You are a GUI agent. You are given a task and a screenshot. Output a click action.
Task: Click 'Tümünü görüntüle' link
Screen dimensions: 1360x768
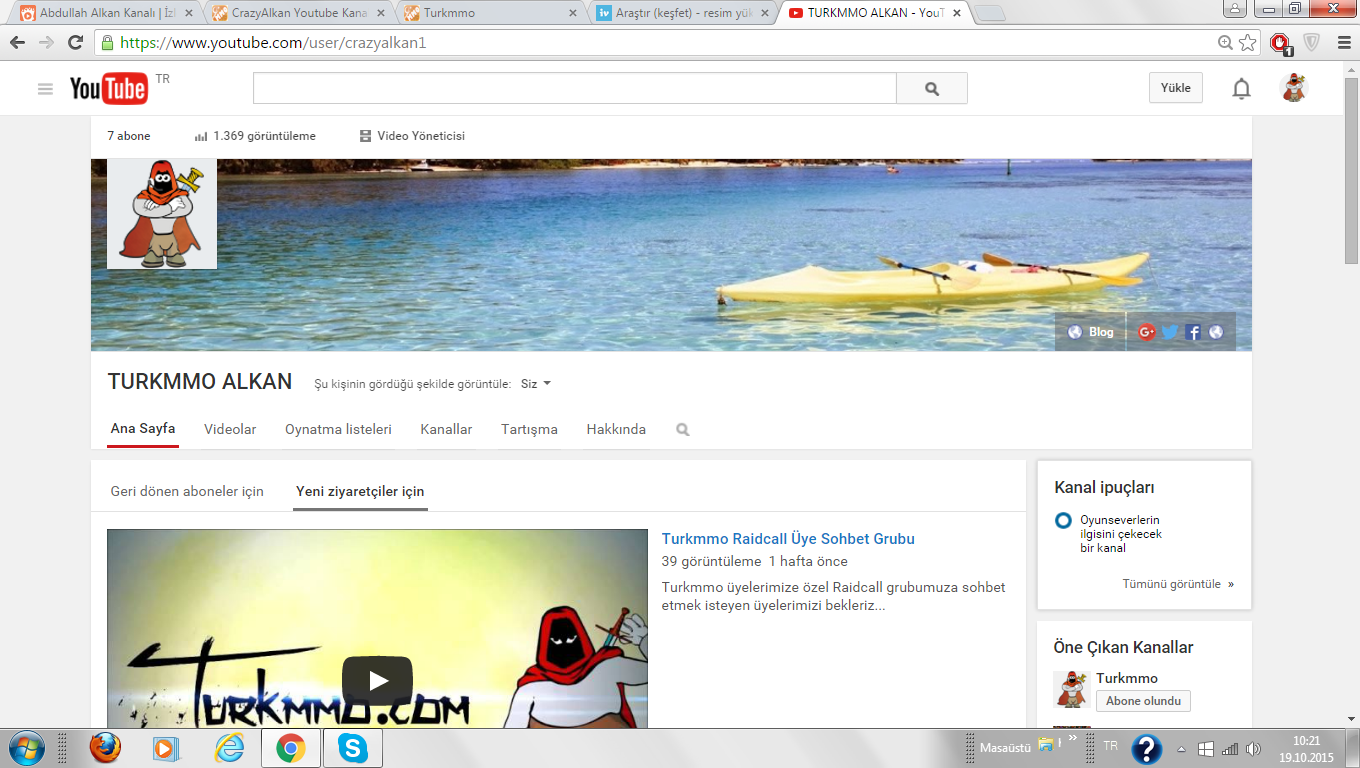[x=1178, y=584]
